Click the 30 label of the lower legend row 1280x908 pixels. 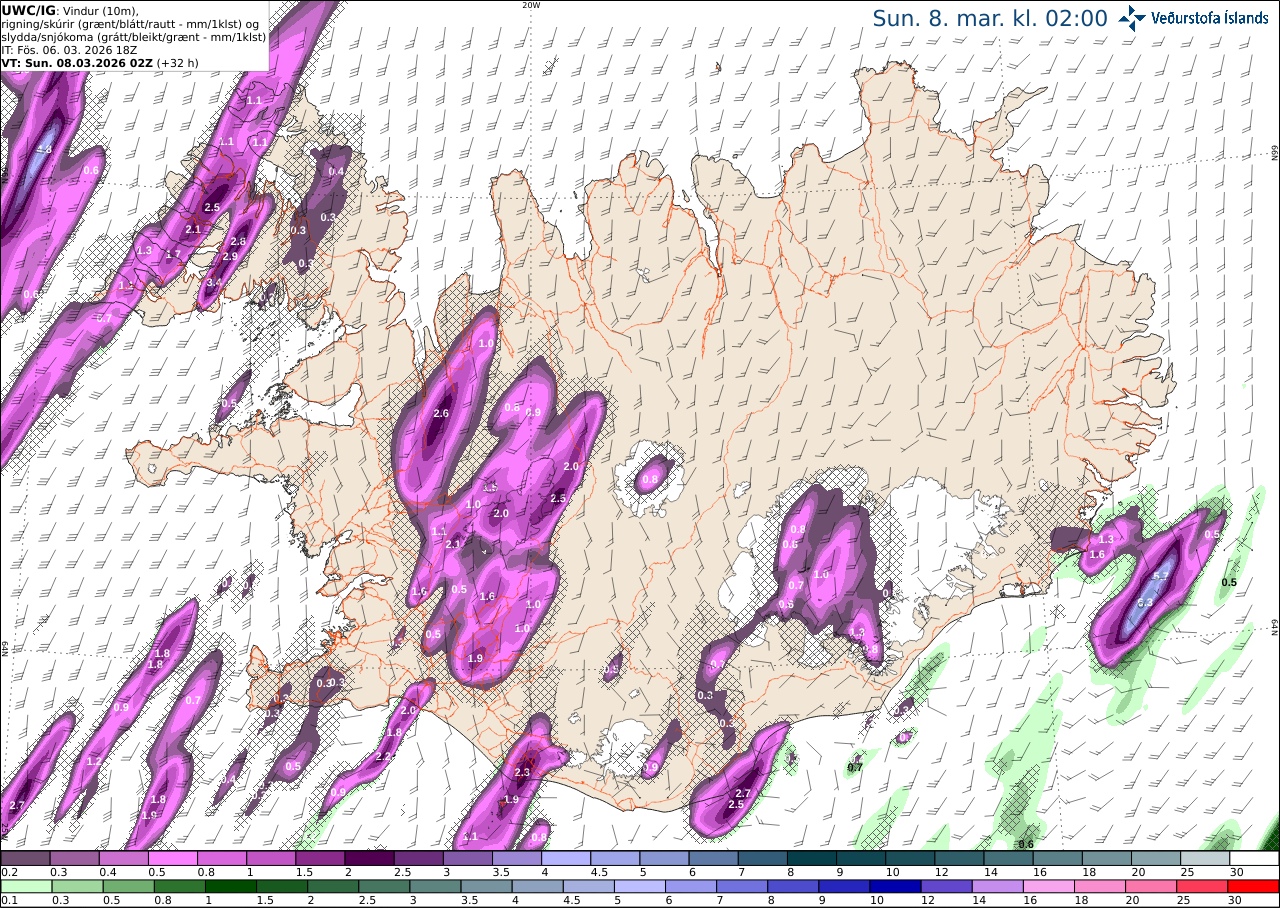(x=1236, y=900)
